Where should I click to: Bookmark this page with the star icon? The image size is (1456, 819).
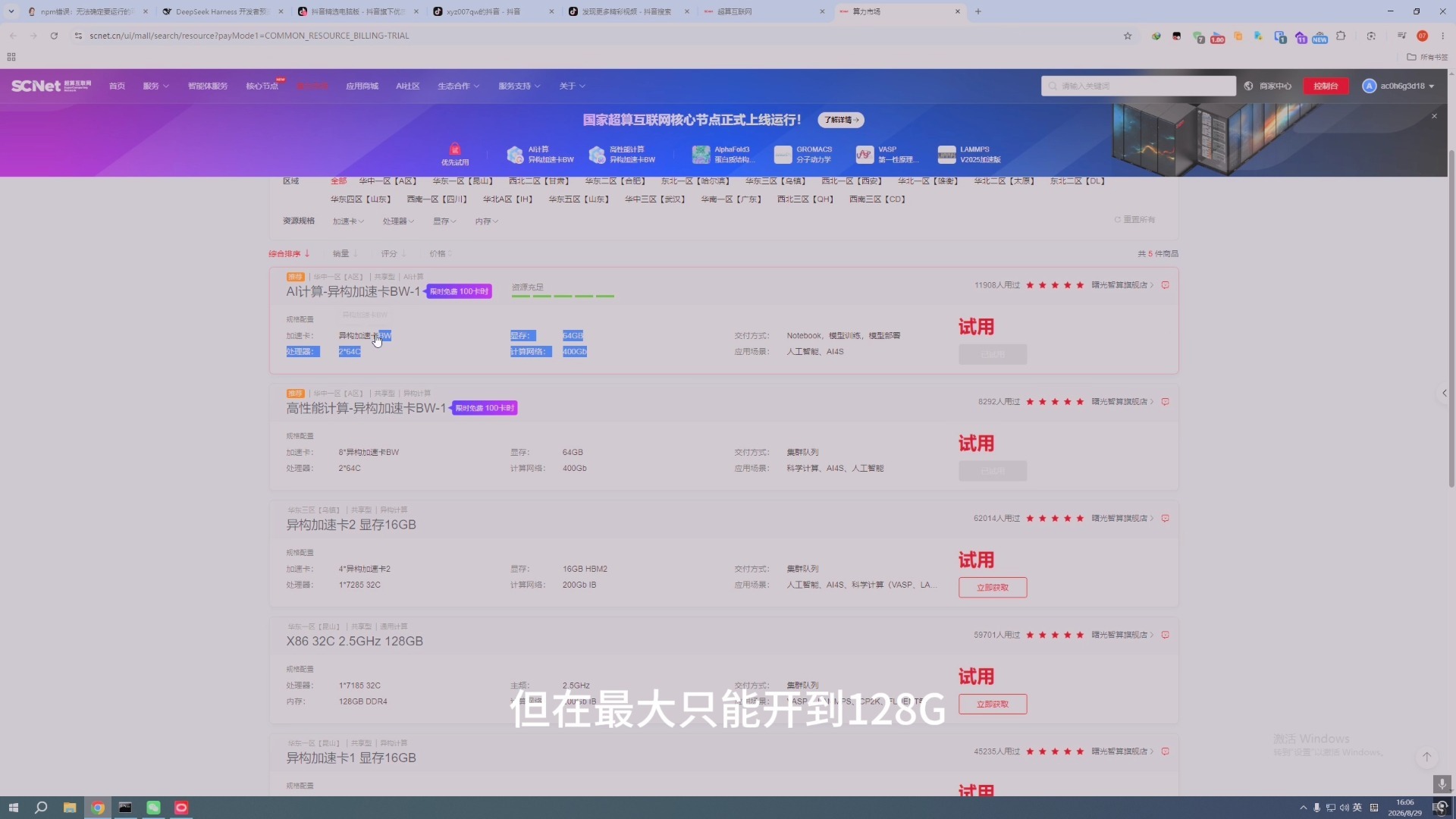[1128, 36]
